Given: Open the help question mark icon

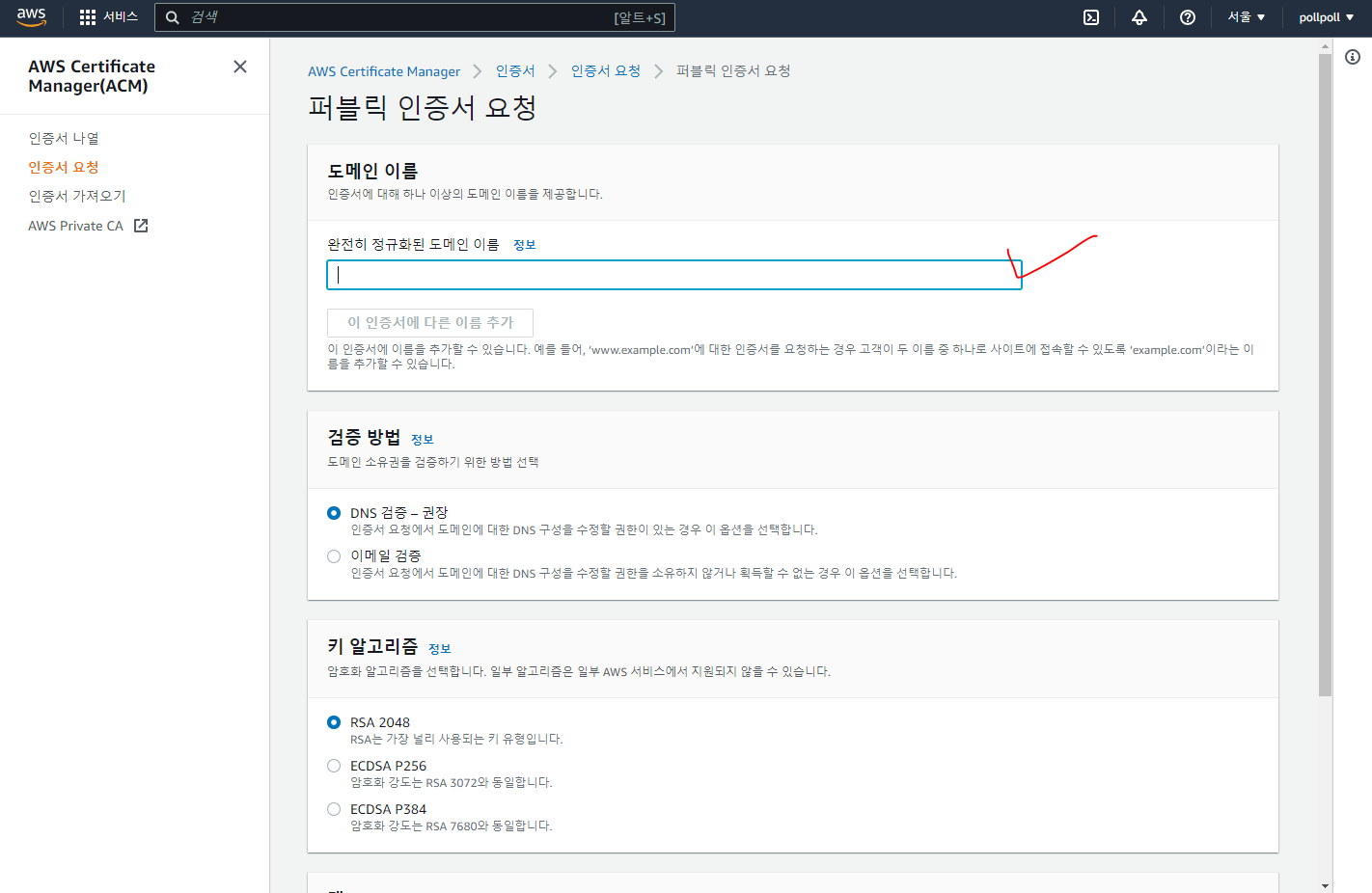Looking at the screenshot, I should pos(1188,17).
